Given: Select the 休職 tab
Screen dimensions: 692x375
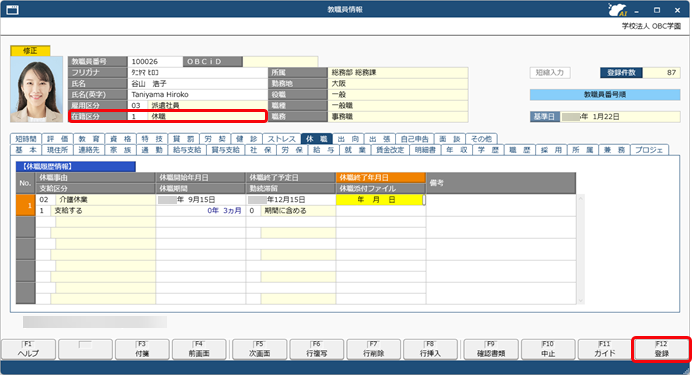Looking at the screenshot, I should tap(317, 139).
